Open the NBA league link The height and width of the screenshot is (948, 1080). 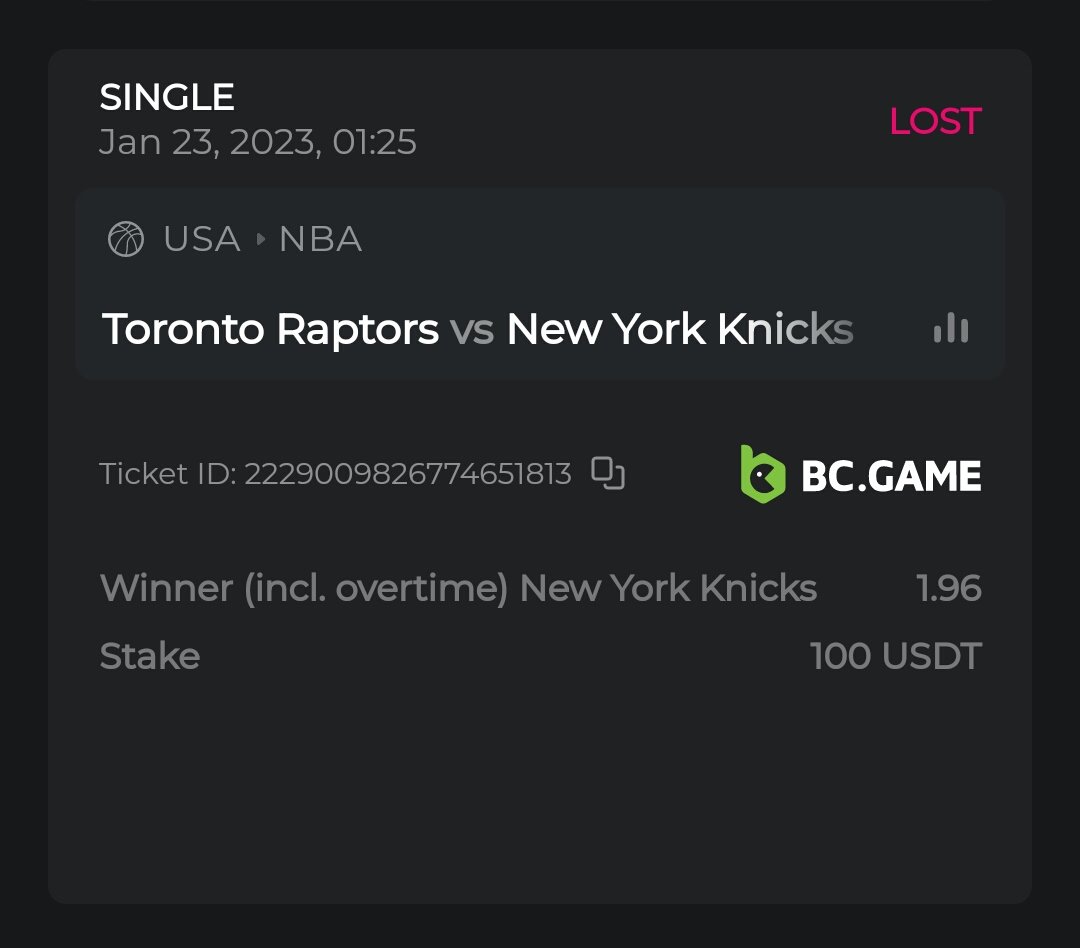[x=320, y=240]
